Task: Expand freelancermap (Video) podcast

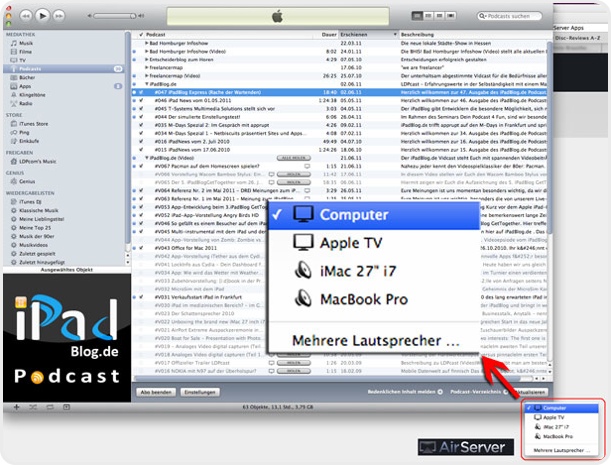Action: point(147,76)
